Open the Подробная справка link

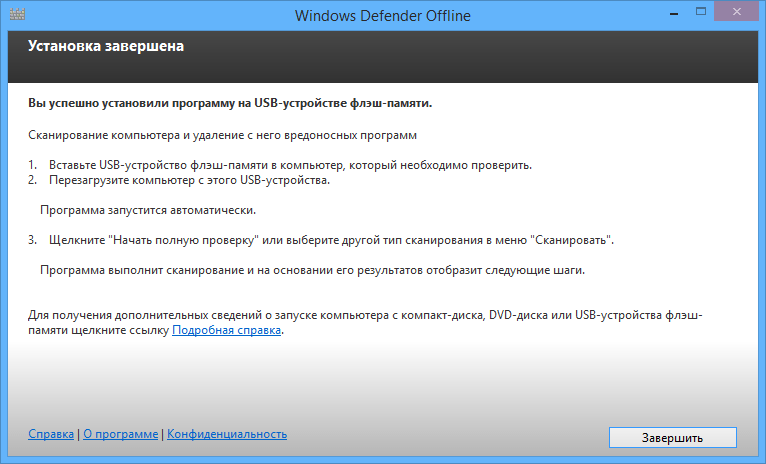(x=227, y=330)
